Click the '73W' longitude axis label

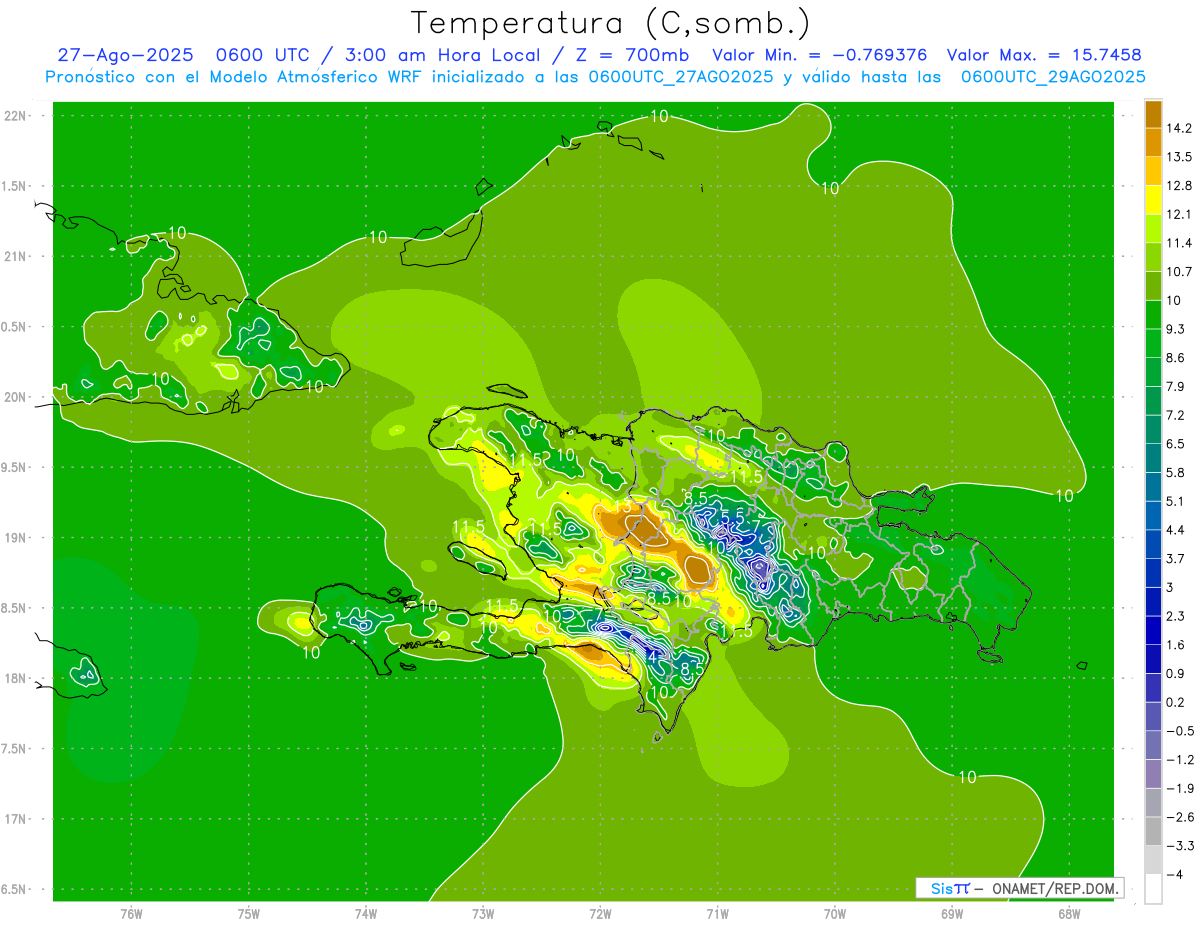coord(483,914)
